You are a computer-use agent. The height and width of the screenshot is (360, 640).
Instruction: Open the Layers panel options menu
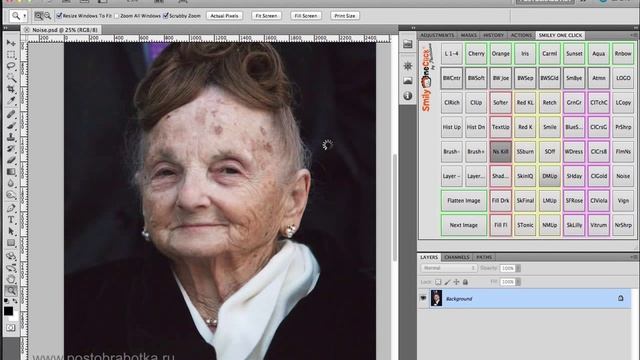[x=633, y=257]
